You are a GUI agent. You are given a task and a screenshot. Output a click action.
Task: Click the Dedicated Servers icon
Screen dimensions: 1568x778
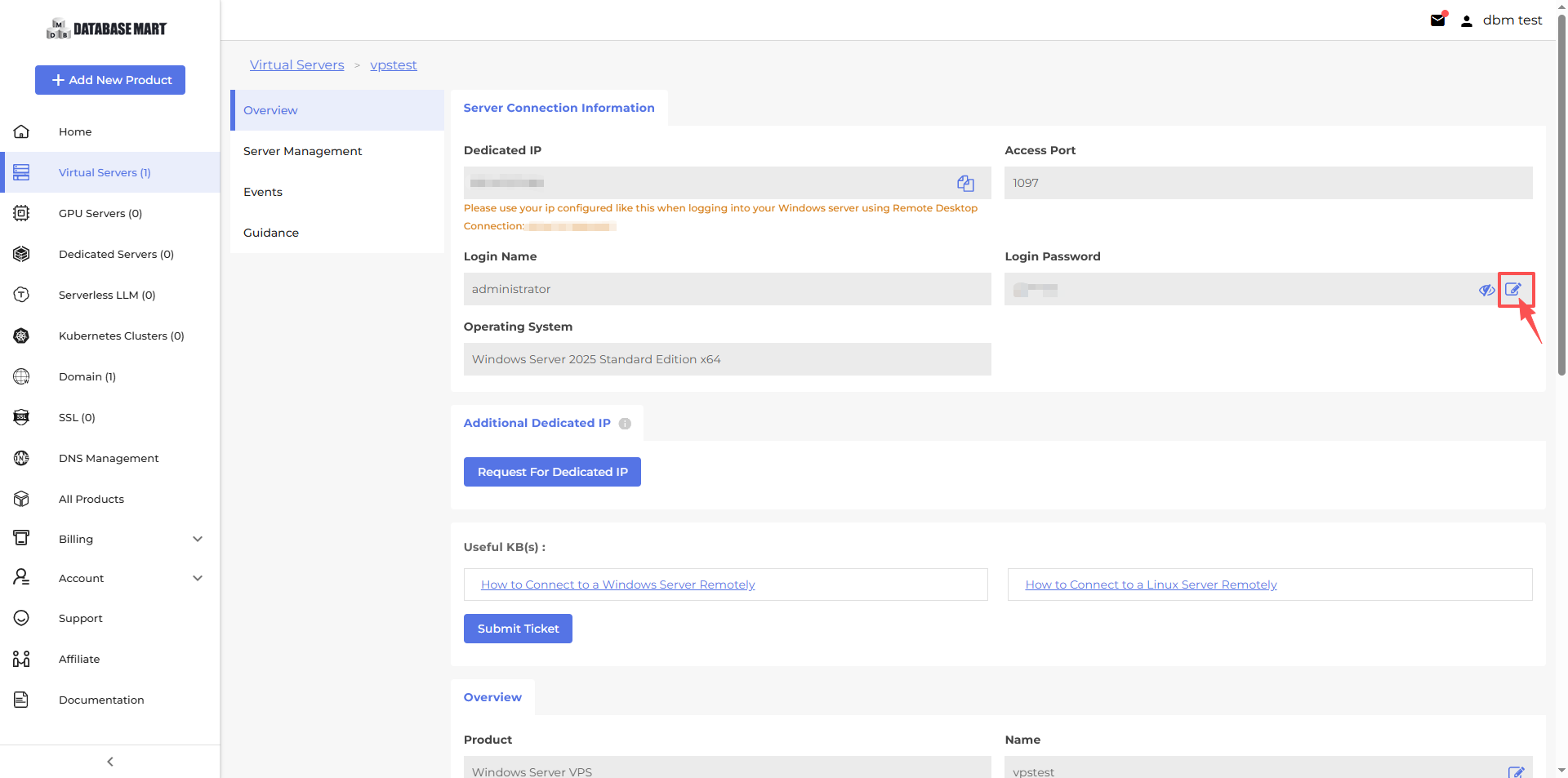click(x=21, y=254)
